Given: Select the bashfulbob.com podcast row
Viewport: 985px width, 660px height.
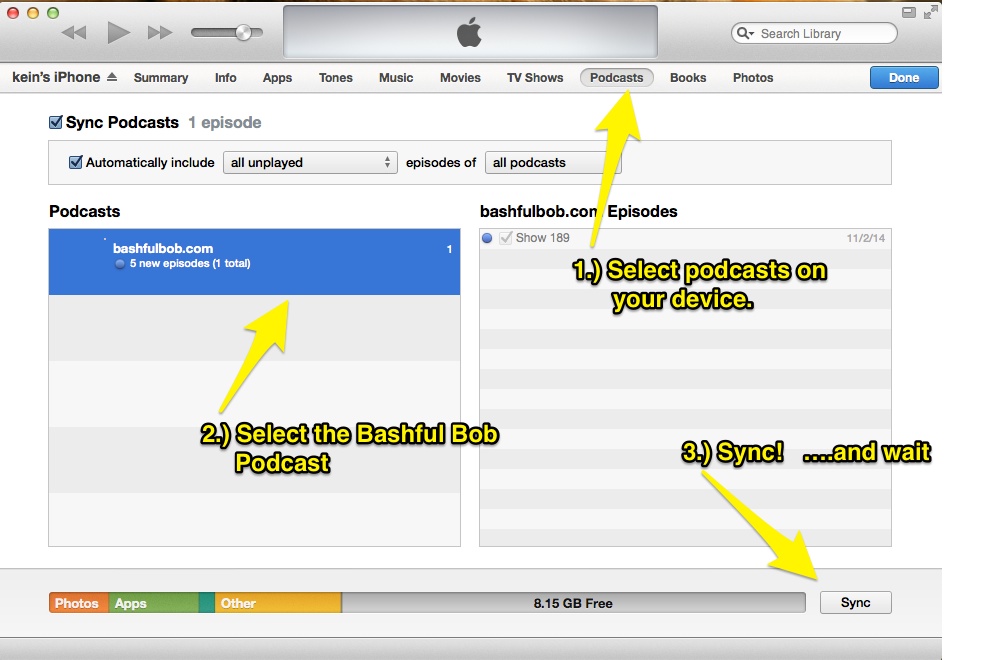Looking at the screenshot, I should point(254,261).
